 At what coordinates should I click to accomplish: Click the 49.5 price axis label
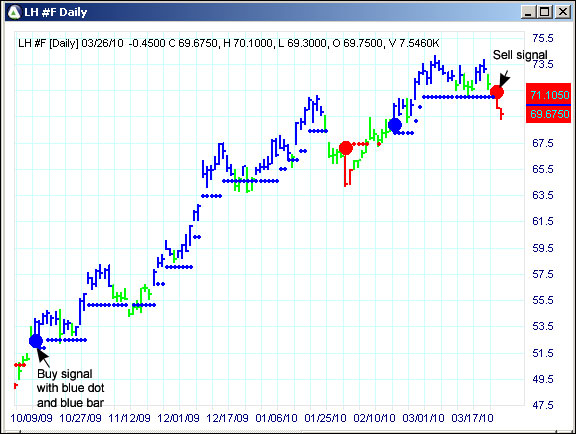(543, 379)
